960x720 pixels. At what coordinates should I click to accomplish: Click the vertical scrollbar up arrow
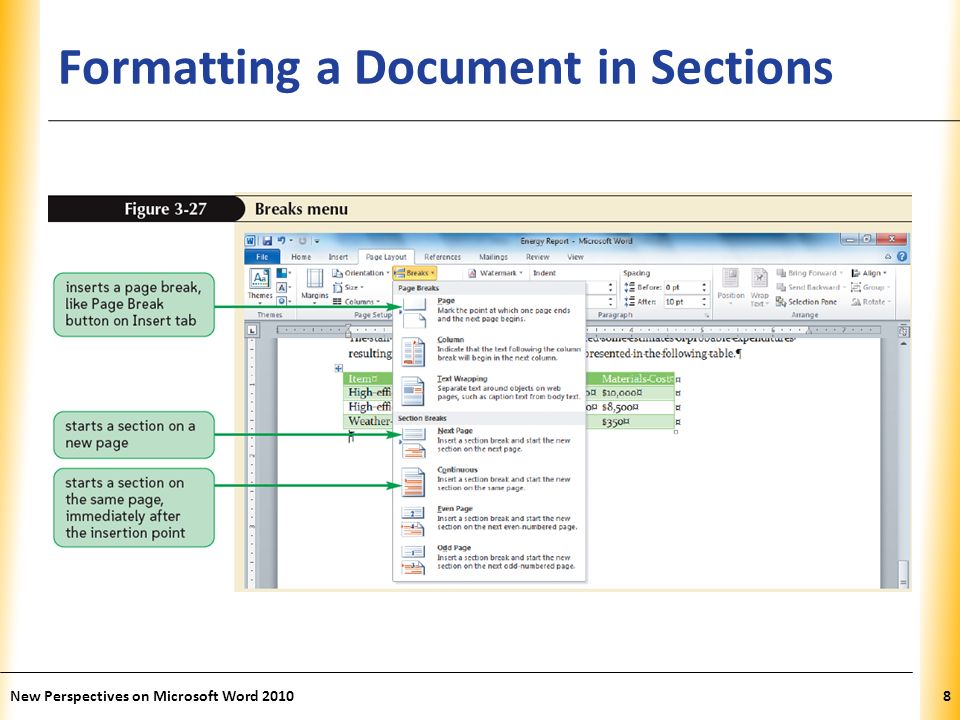pos(903,343)
